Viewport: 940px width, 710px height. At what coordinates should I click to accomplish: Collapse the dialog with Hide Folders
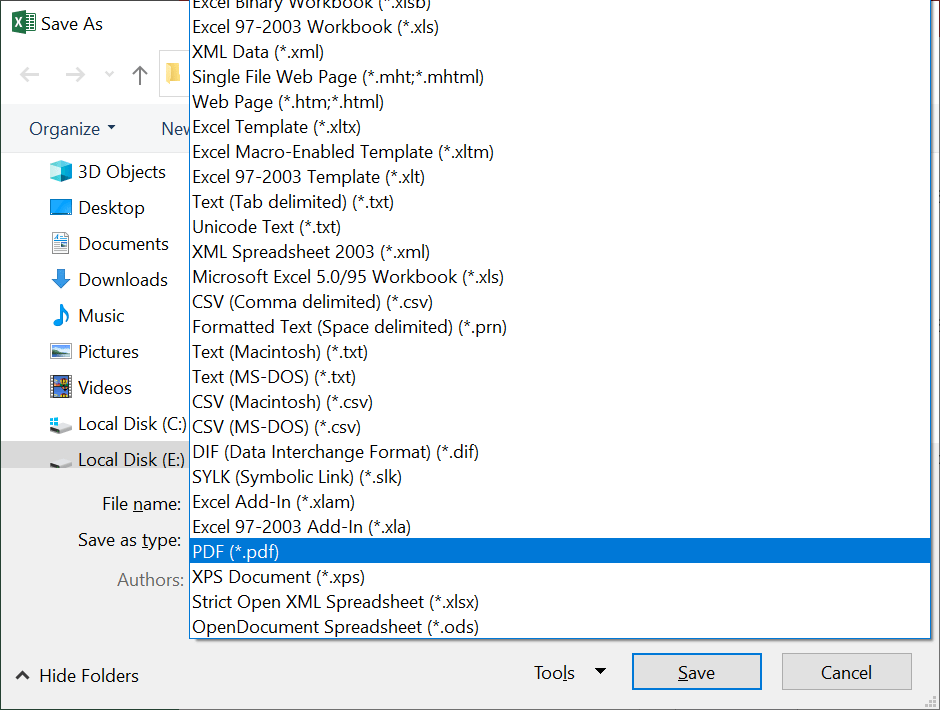coord(75,676)
